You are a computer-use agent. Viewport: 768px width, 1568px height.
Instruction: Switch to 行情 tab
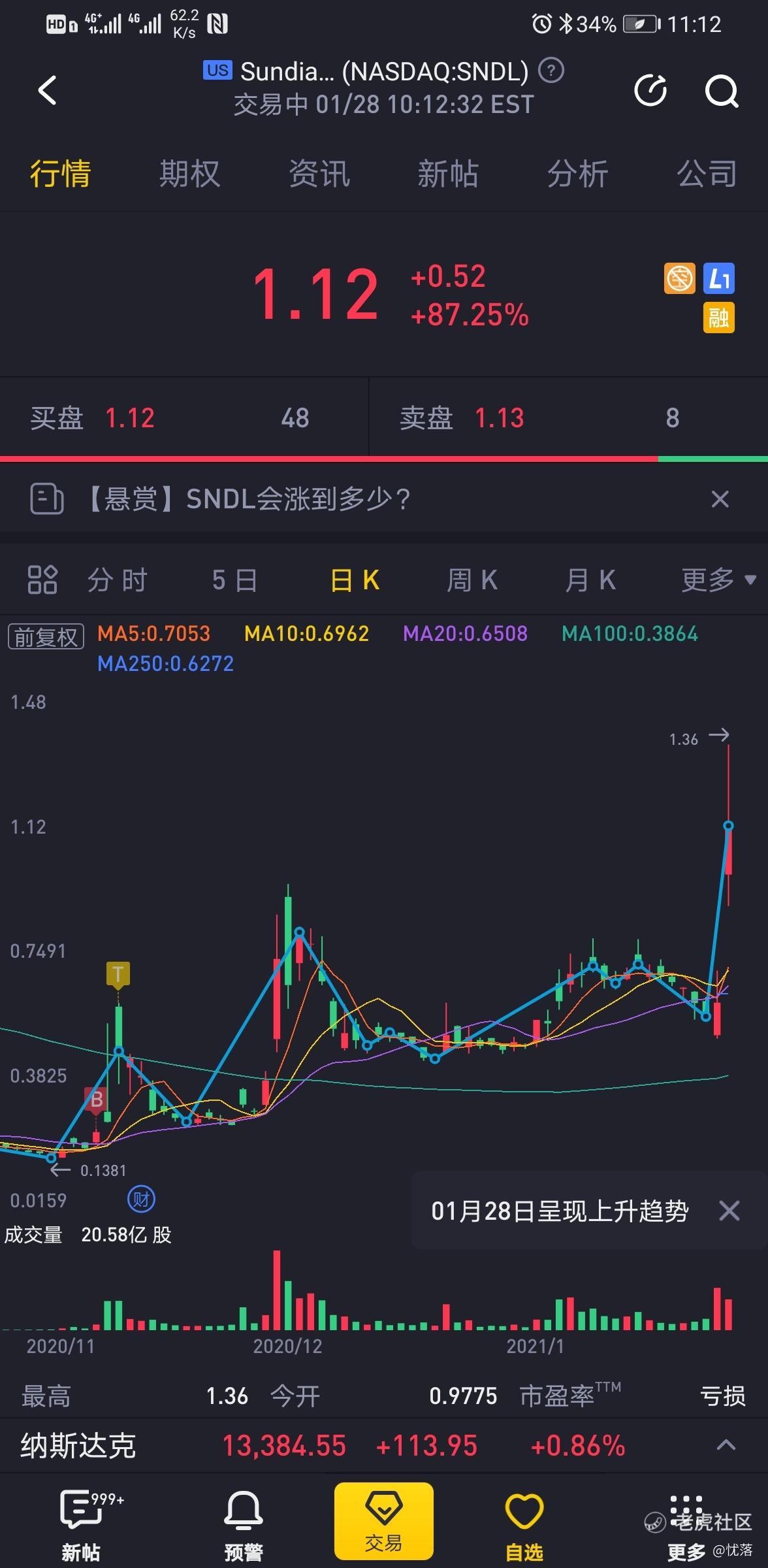click(x=60, y=174)
